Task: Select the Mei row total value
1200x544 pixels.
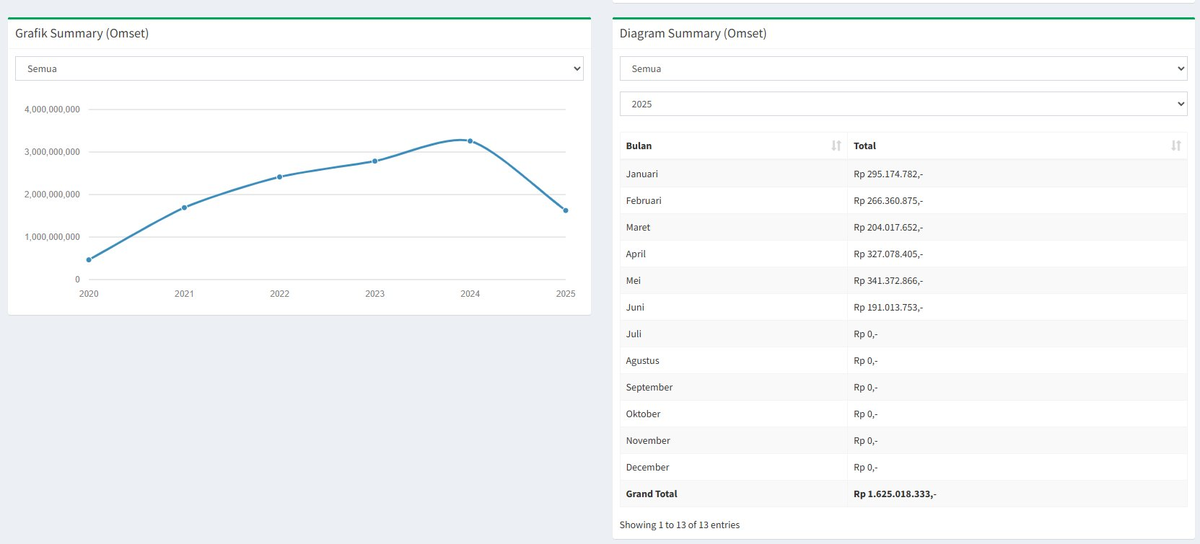Action: (x=888, y=281)
